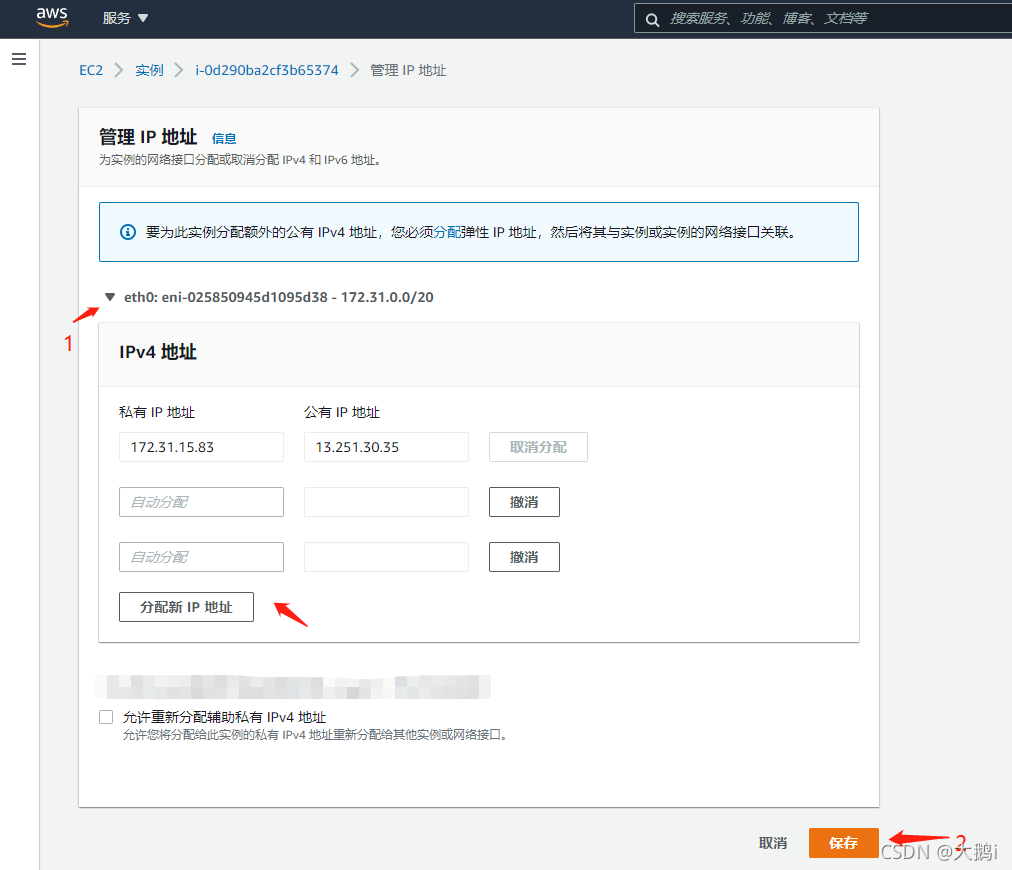Click the 管理 IP 地址 breadcrumb text
1012x870 pixels.
coord(408,70)
